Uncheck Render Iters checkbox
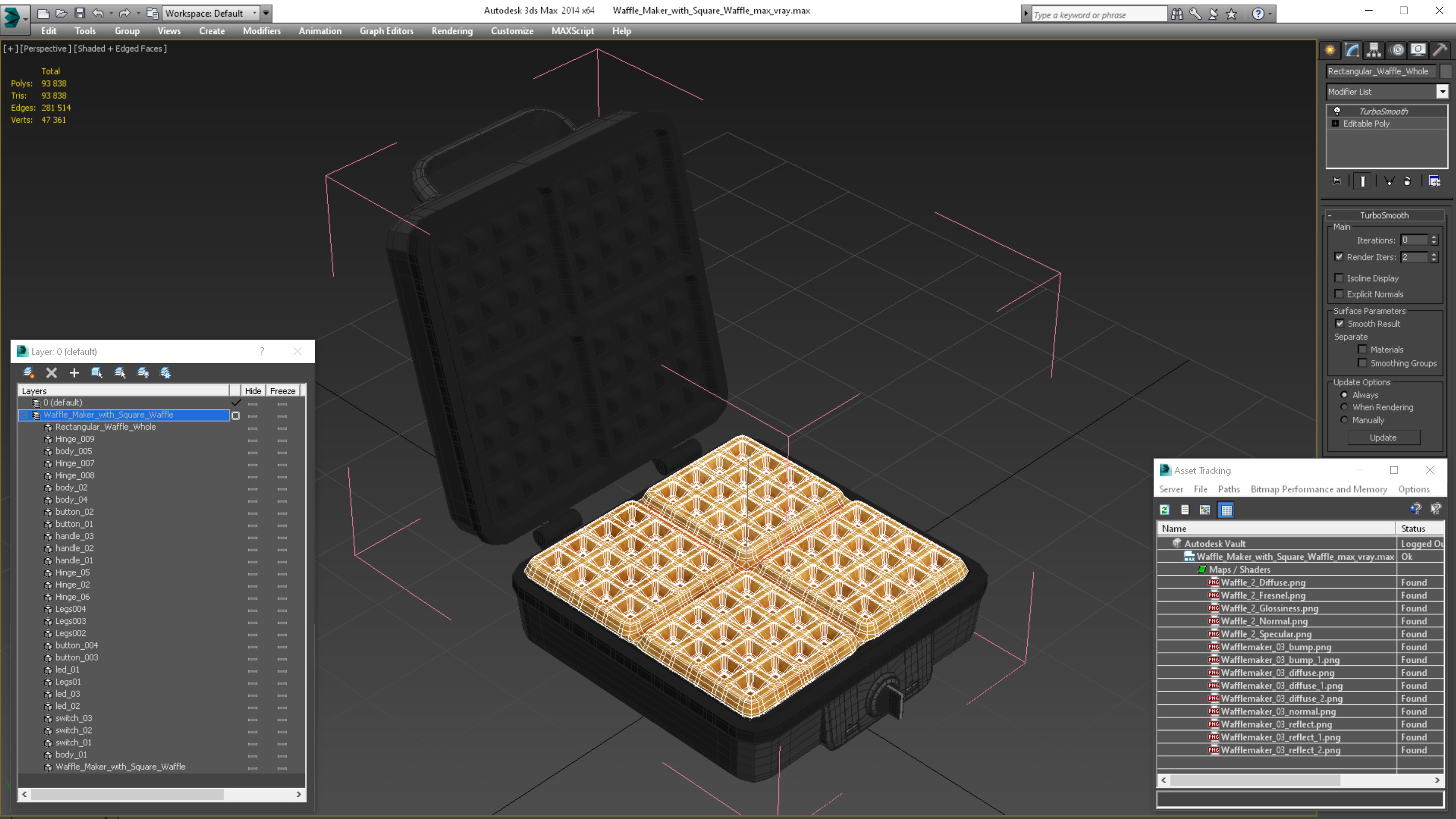Image resolution: width=1456 pixels, height=819 pixels. click(1339, 257)
